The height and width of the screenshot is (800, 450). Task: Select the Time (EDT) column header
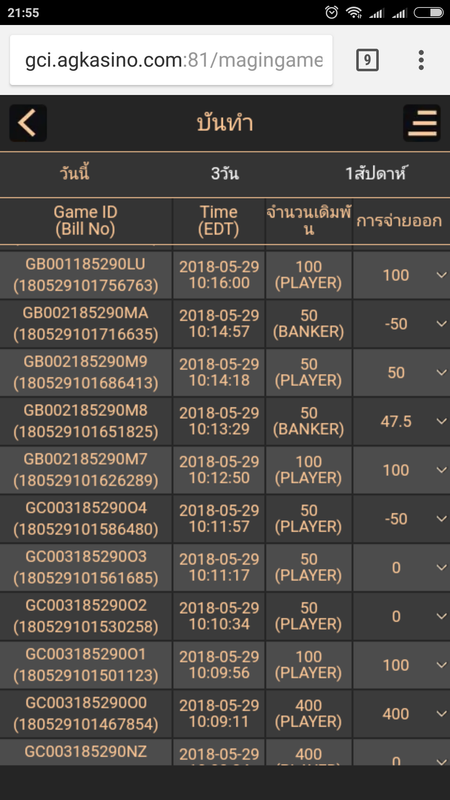219,220
